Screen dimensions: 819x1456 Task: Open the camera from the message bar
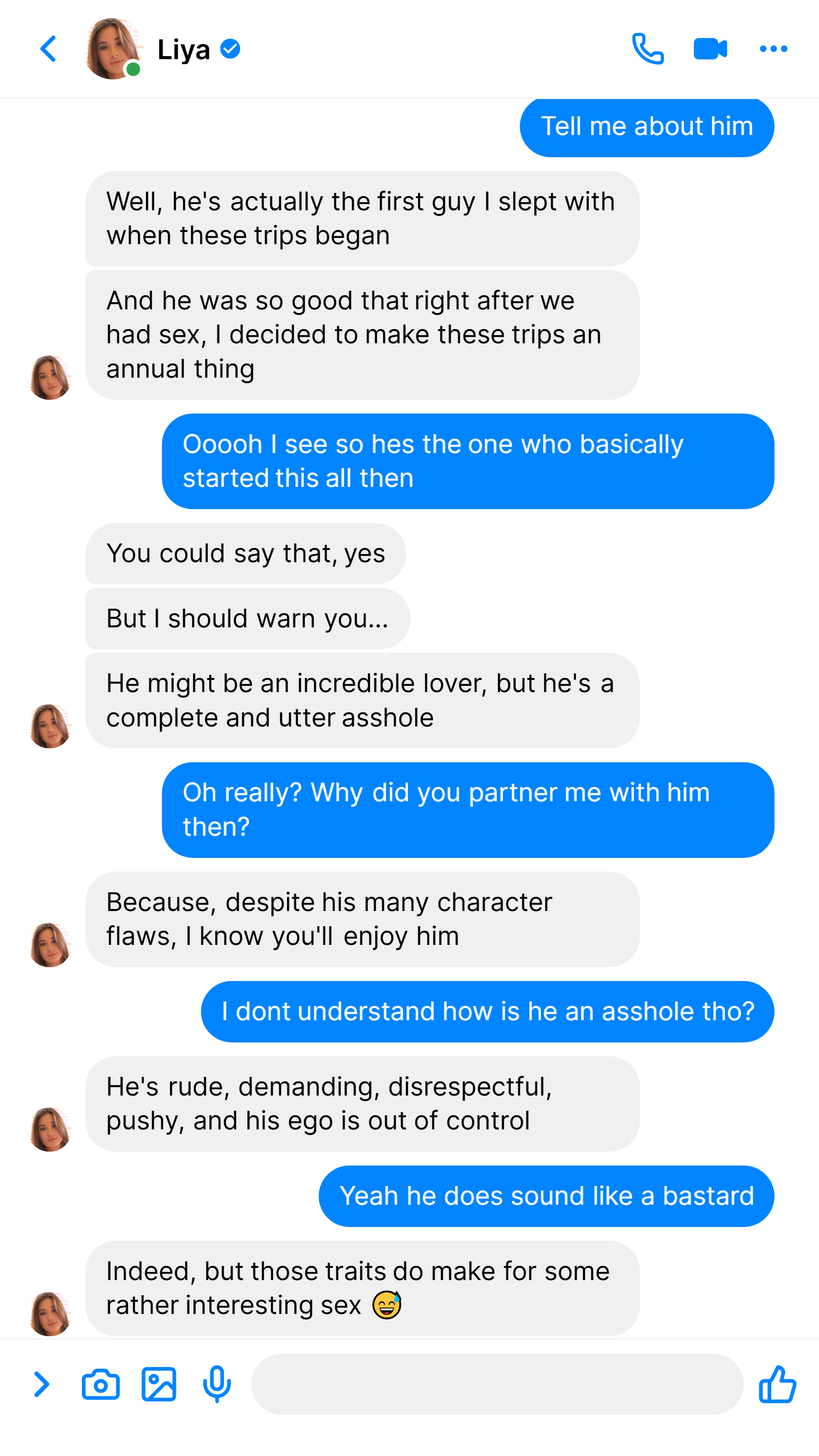pyautogui.click(x=101, y=1384)
